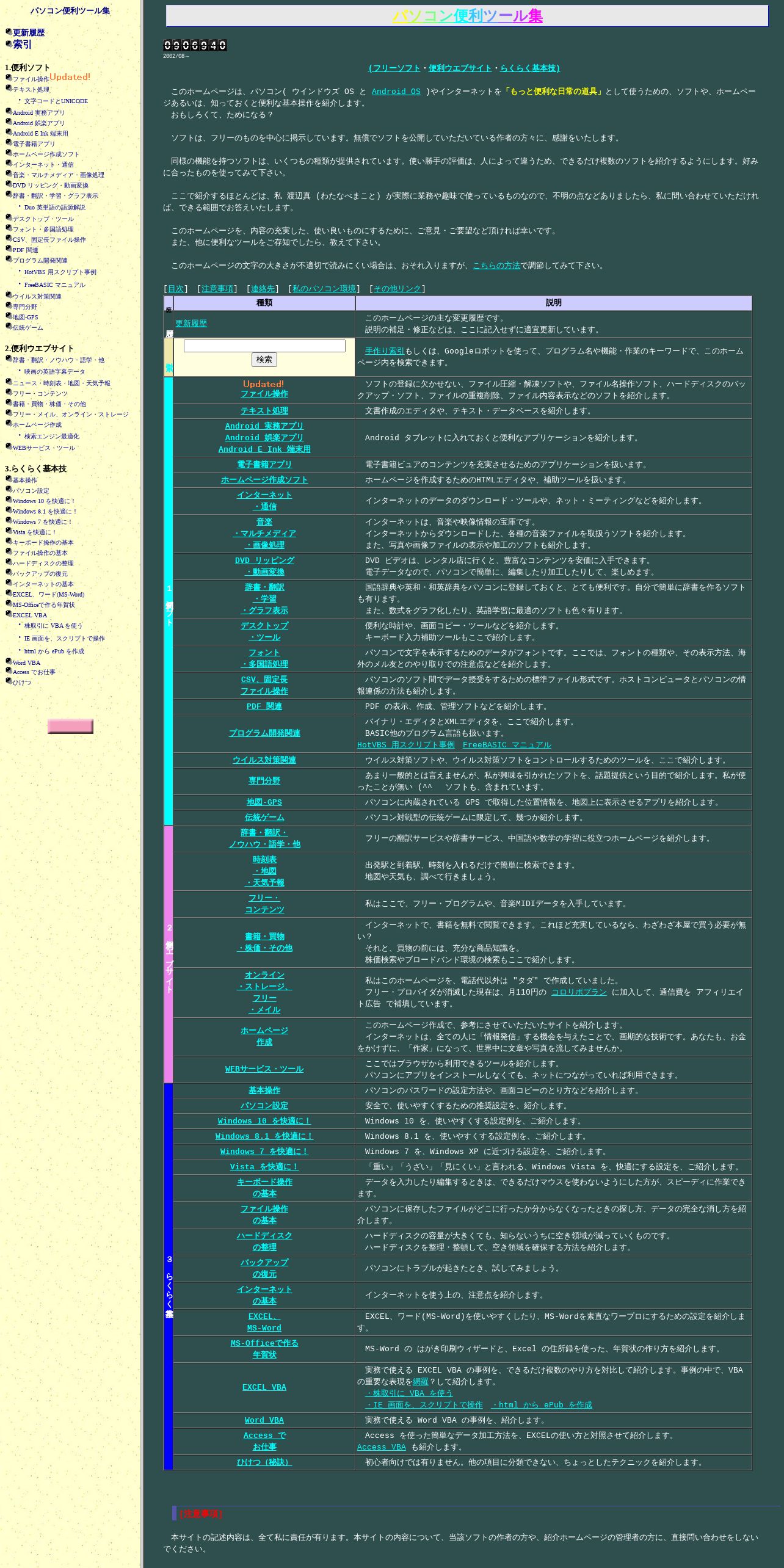The image size is (784, 1568).
Task: Click the bullet icon beside sidebar テキスト処理
Action: (9, 88)
